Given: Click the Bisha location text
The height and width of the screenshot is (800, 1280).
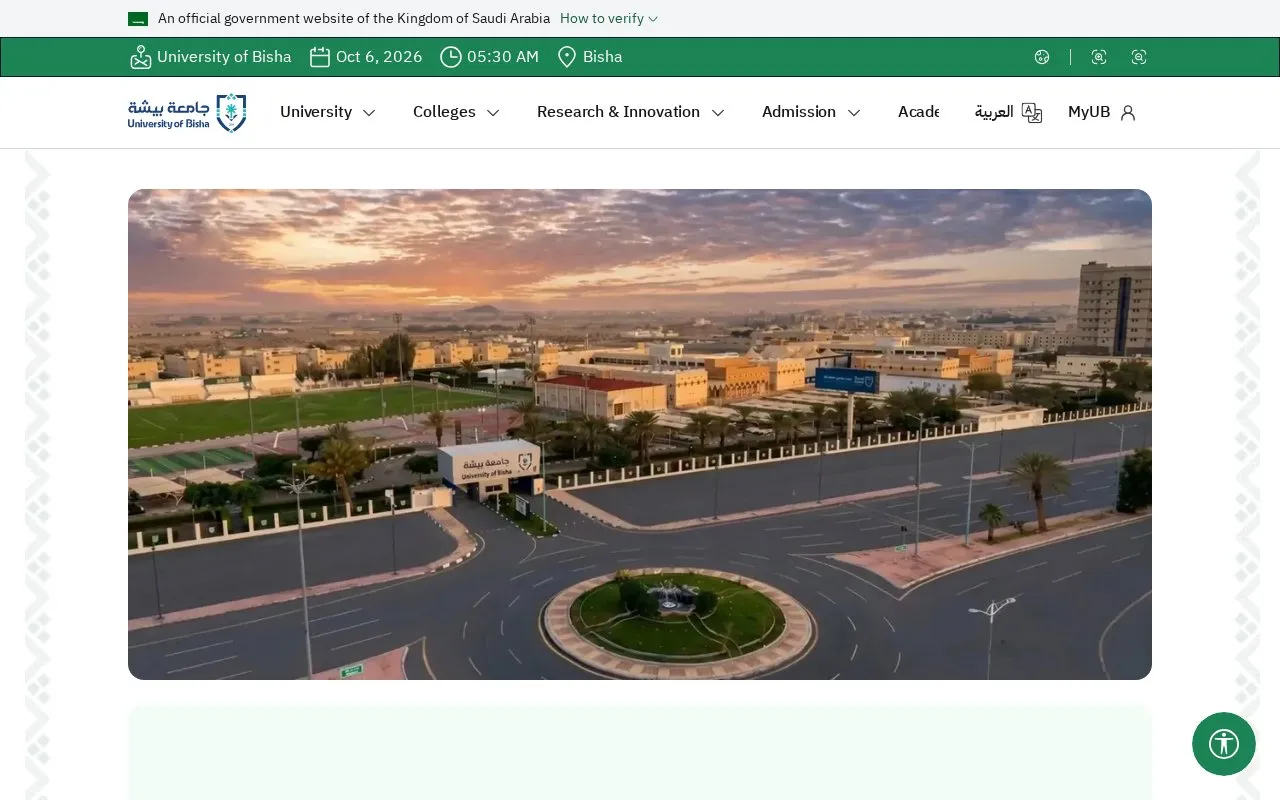Looking at the screenshot, I should 603,57.
